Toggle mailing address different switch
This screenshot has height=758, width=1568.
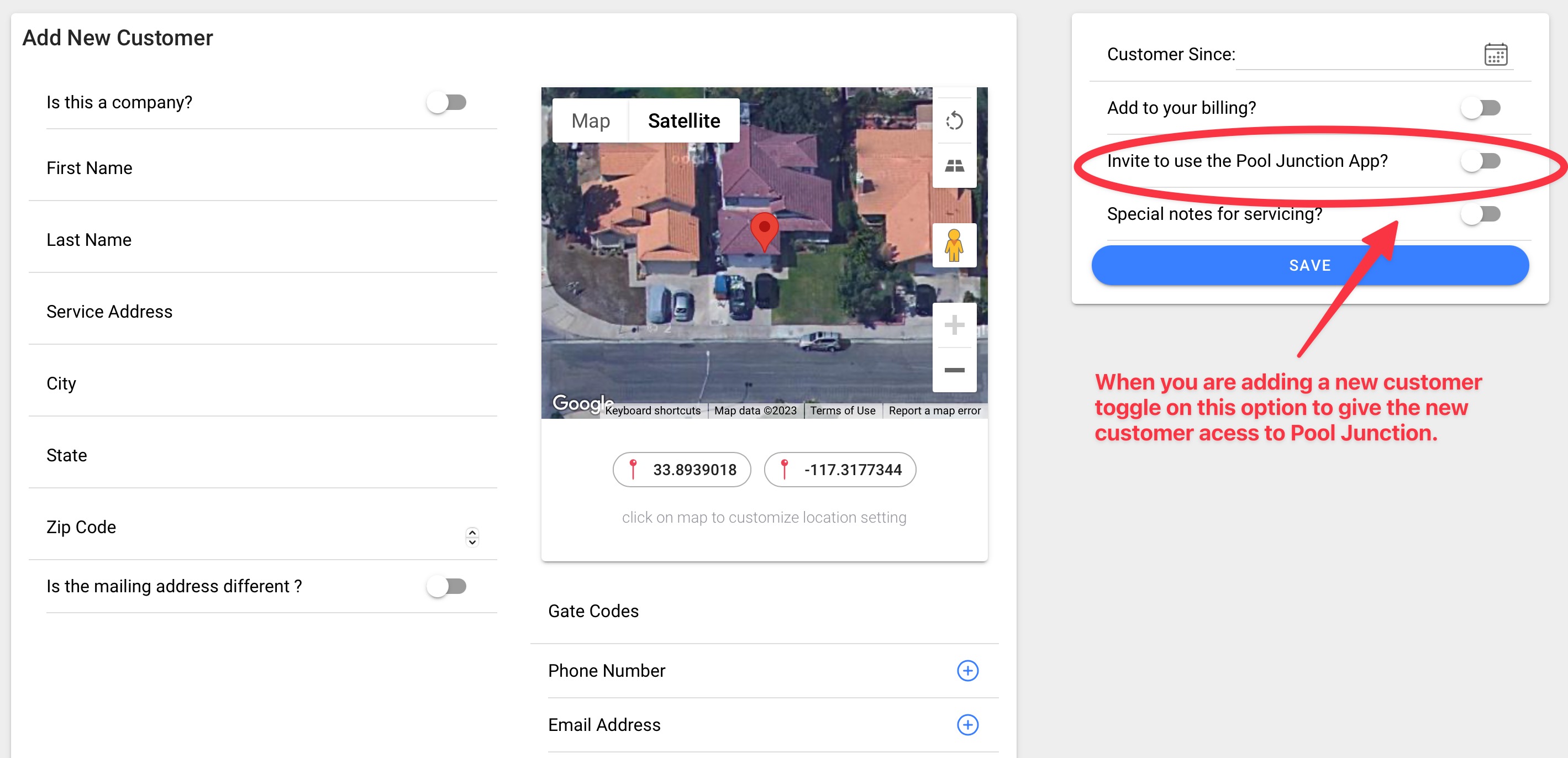pyautogui.click(x=447, y=586)
